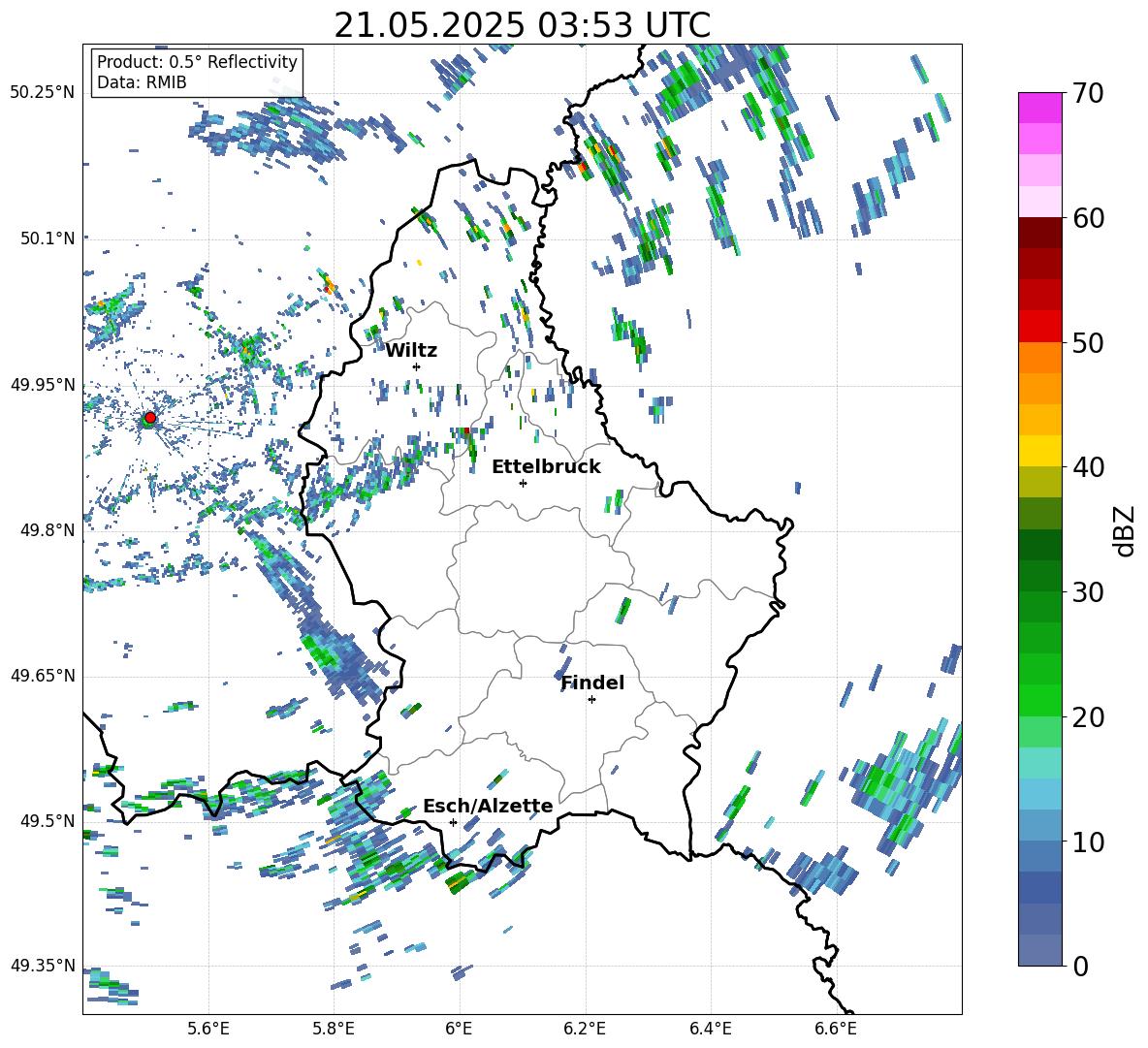This screenshot has width=1148, height=1048.
Task: Click the Wiltz station cross marker
Action: point(417,366)
